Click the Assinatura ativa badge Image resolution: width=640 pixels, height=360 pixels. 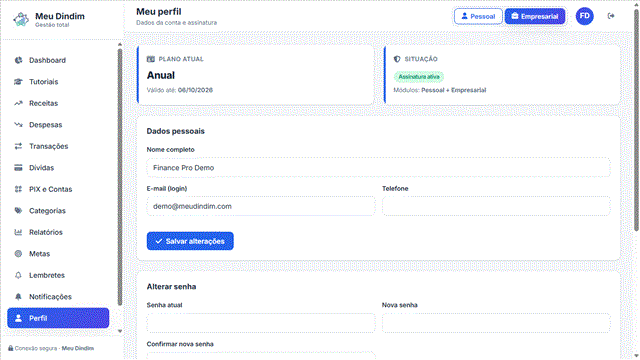click(419, 77)
